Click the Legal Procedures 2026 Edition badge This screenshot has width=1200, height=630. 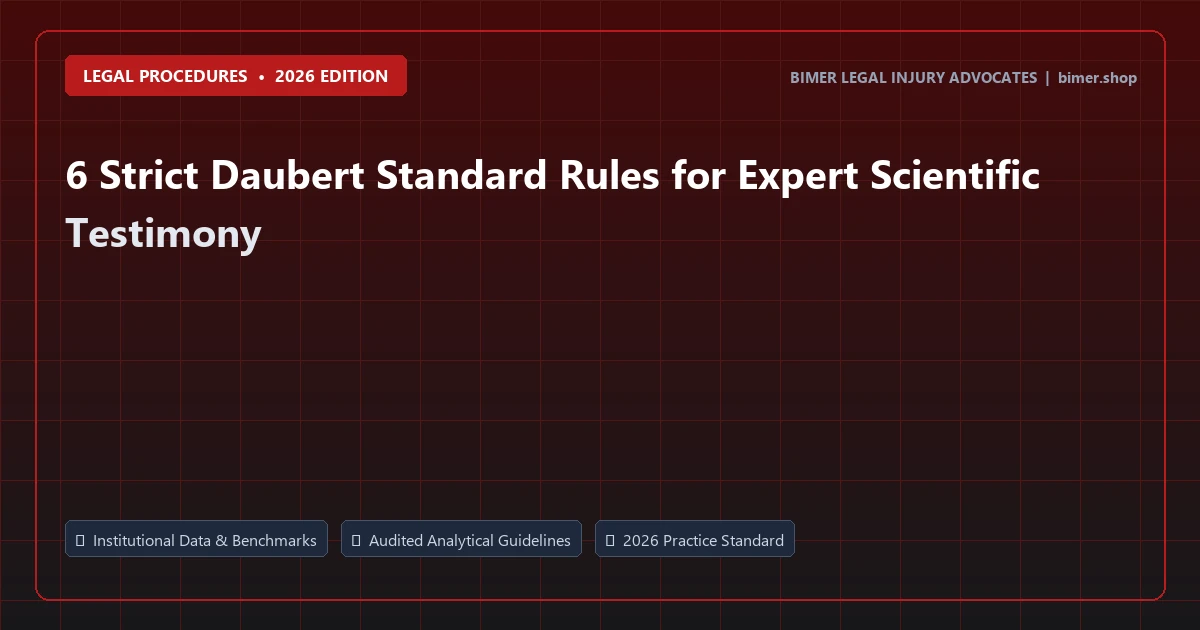click(x=236, y=76)
